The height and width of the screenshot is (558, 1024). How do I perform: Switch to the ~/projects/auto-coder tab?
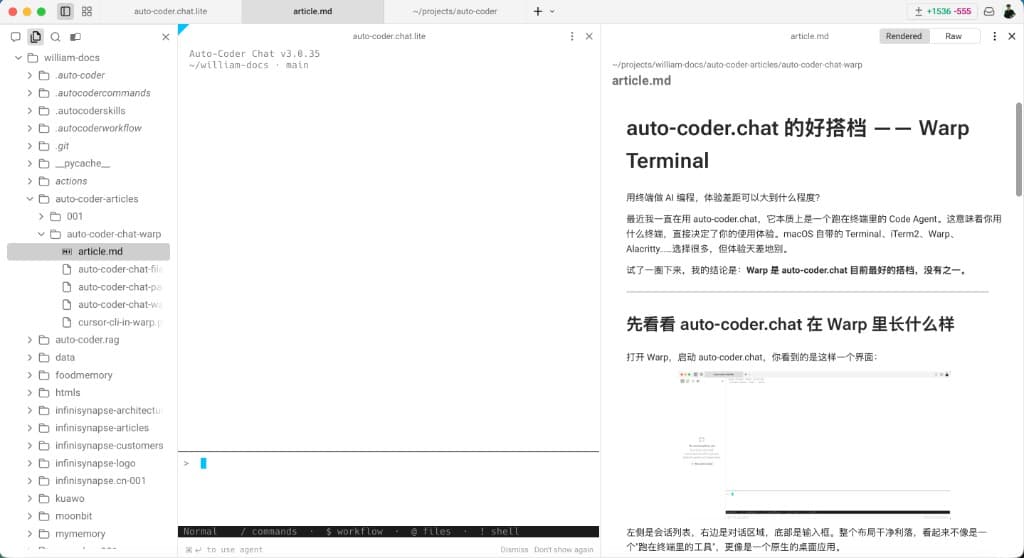click(455, 11)
